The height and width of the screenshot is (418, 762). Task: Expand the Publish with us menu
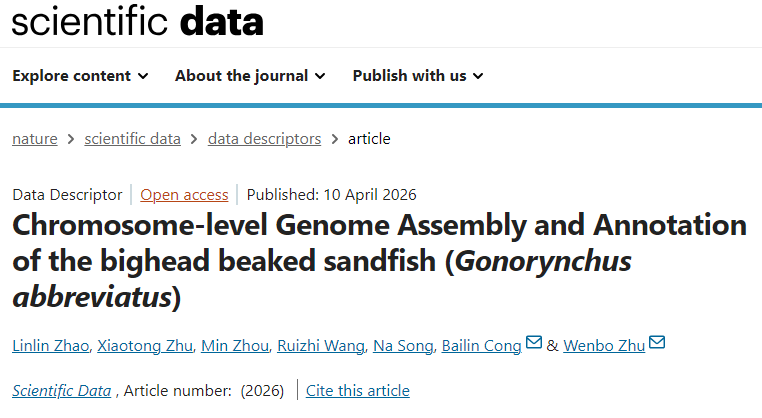click(418, 76)
